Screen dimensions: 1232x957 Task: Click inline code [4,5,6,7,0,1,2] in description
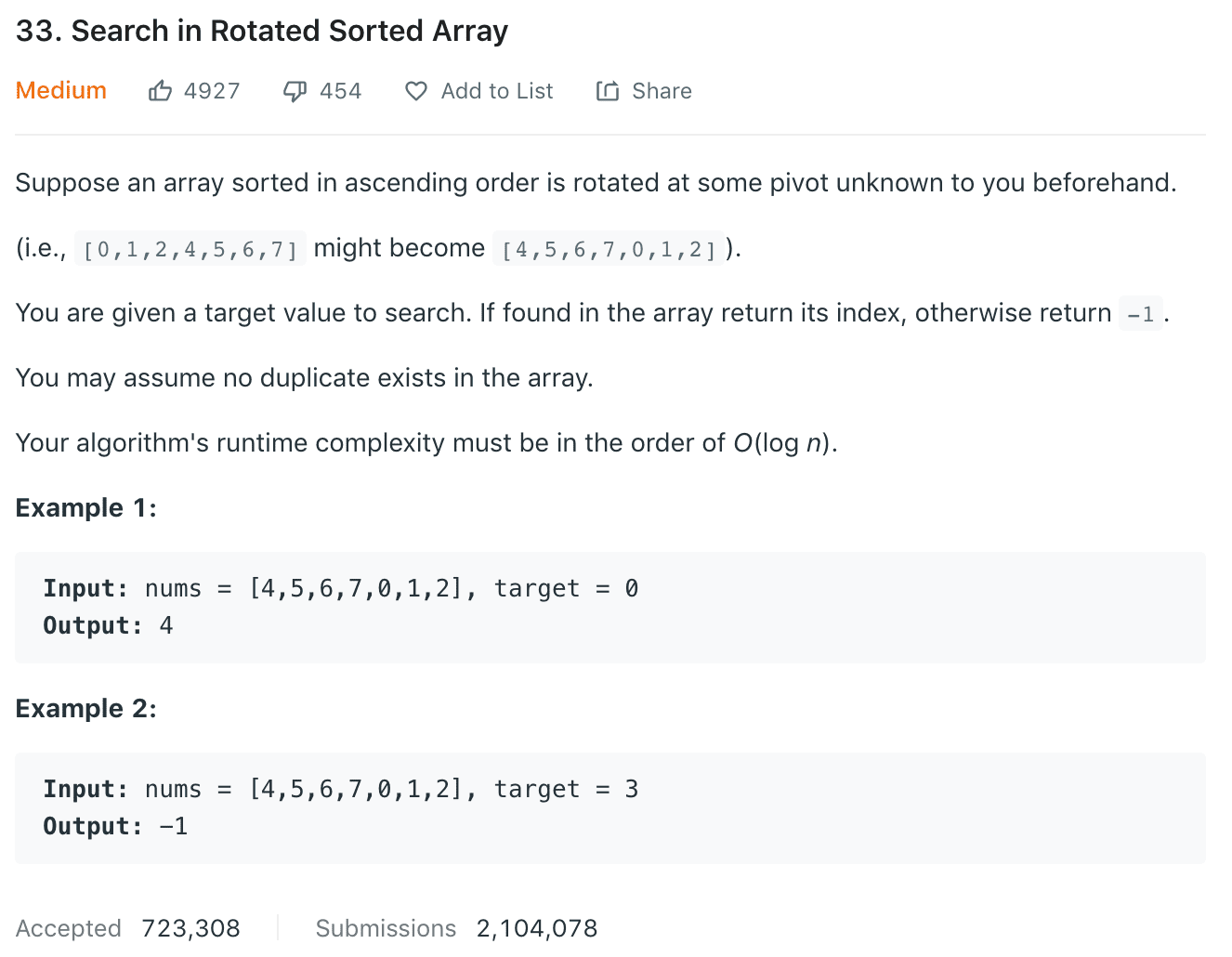[x=609, y=250]
